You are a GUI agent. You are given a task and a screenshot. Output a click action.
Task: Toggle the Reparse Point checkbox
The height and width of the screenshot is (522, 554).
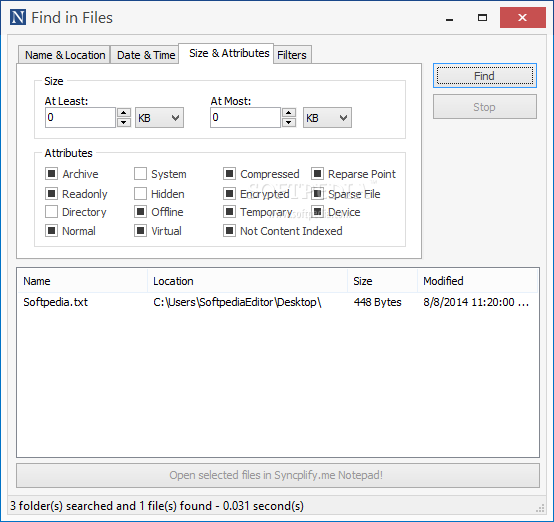(317, 174)
